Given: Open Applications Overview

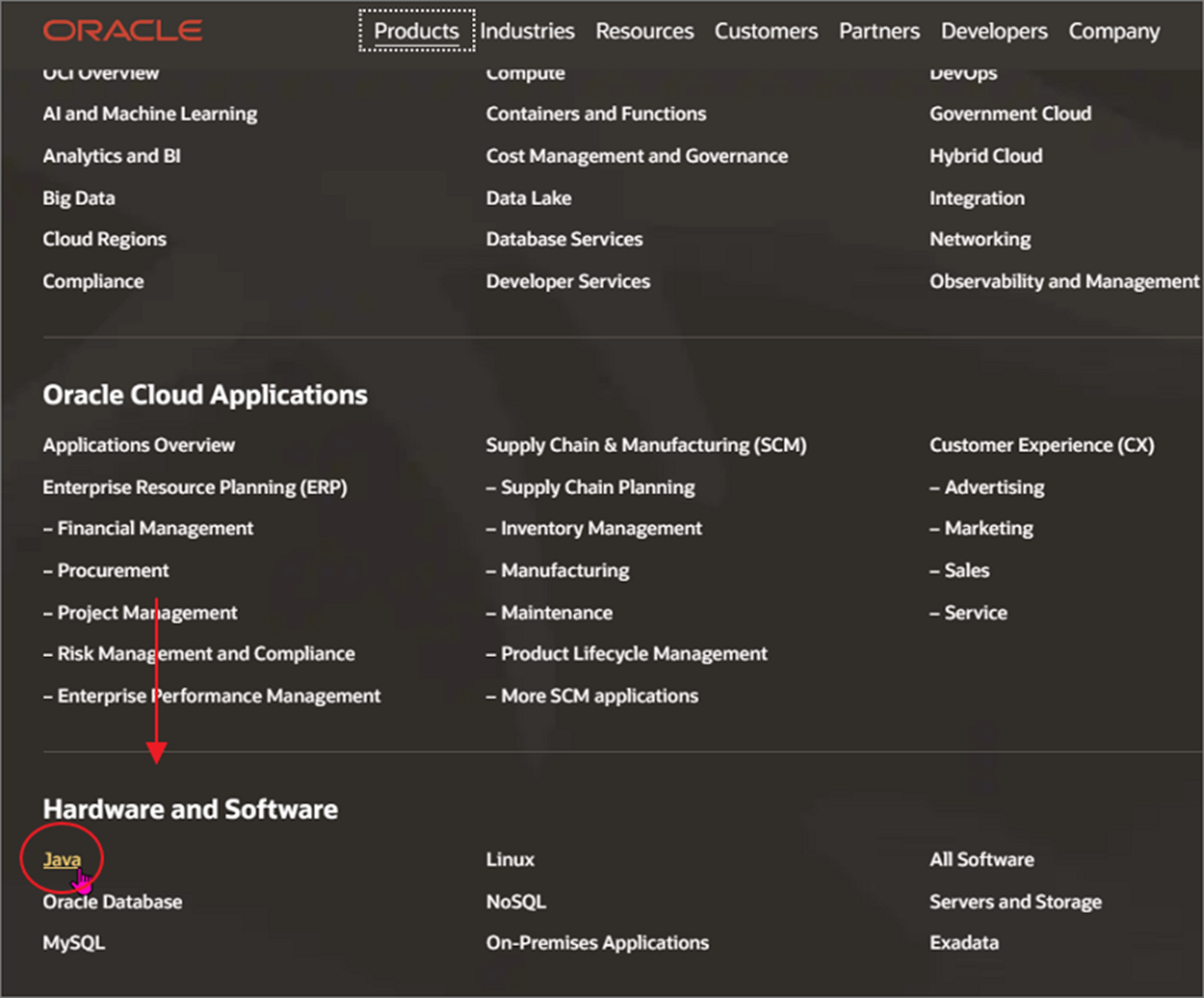Looking at the screenshot, I should 139,445.
